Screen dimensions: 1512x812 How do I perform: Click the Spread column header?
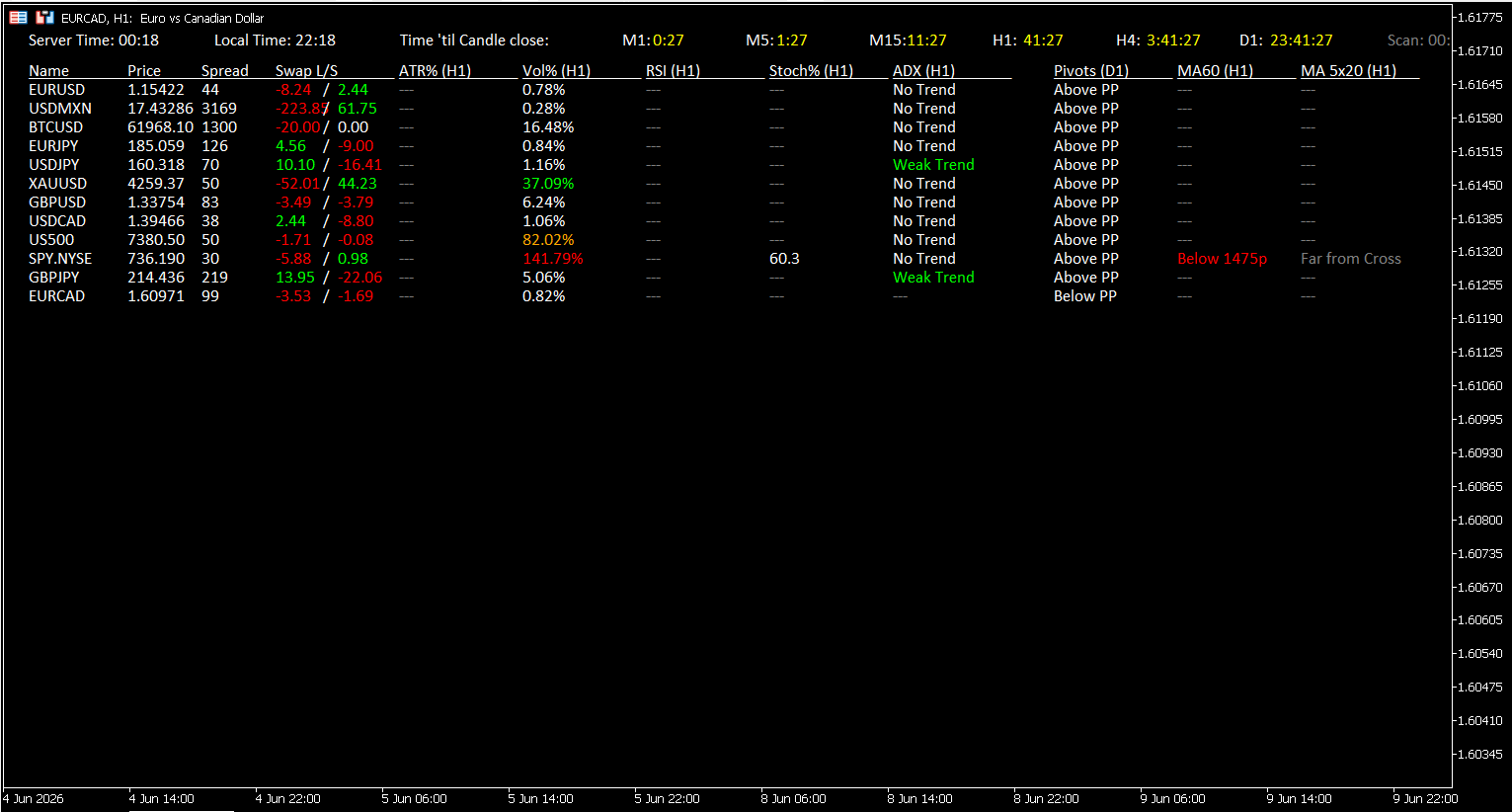(225, 70)
